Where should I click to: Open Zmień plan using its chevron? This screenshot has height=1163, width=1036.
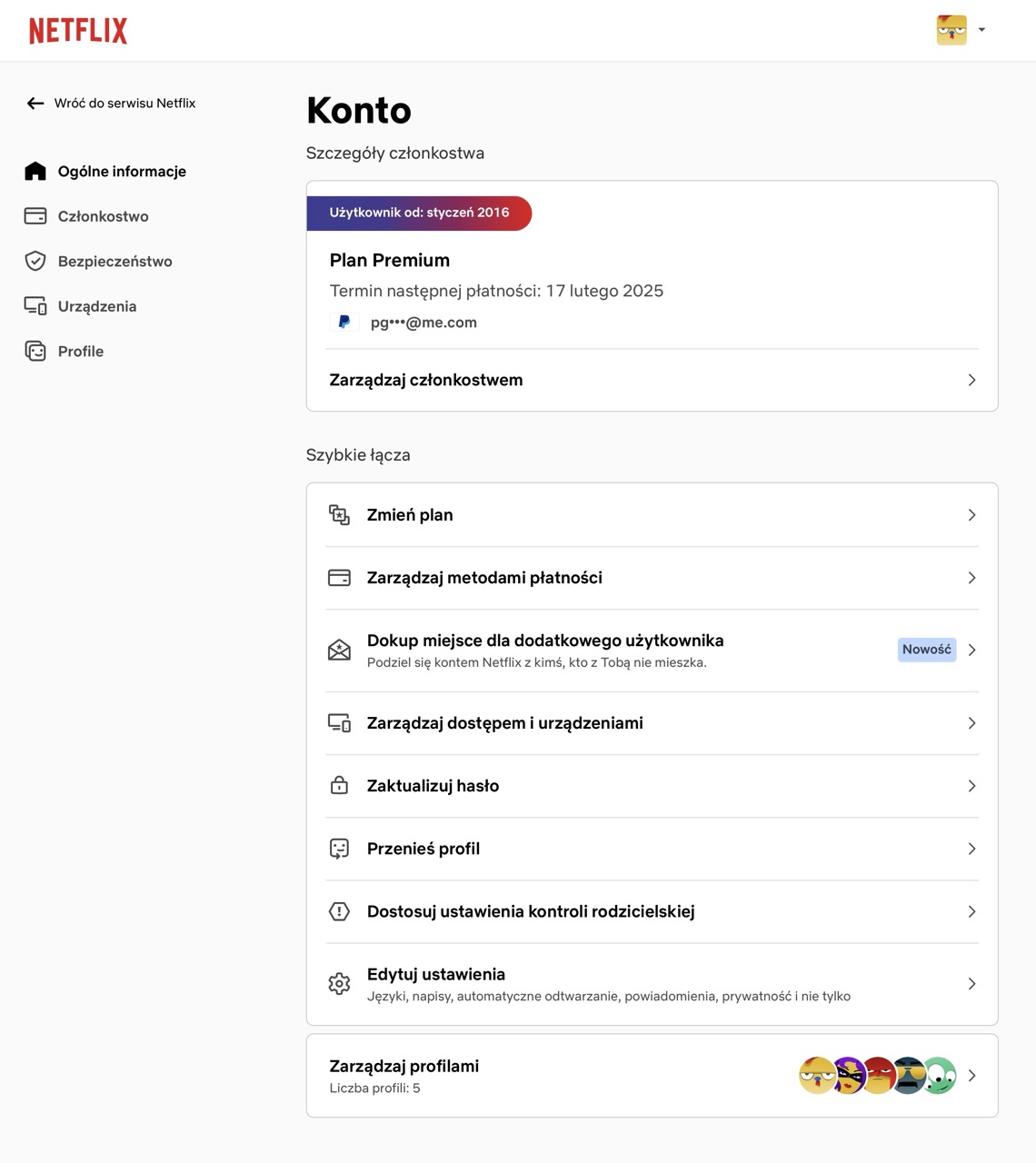(971, 515)
